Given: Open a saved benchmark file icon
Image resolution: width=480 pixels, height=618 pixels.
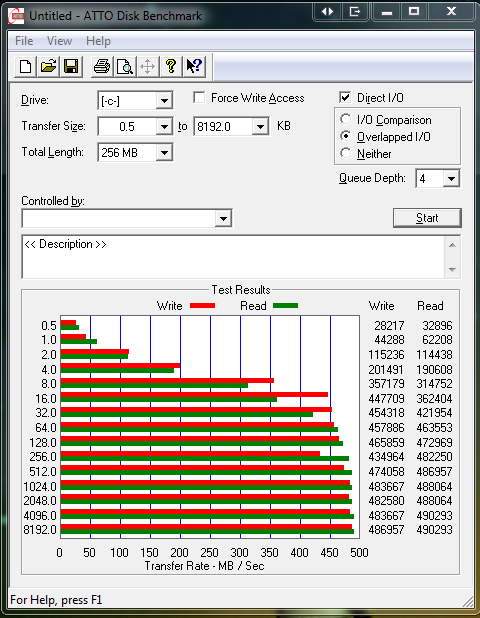Looking at the screenshot, I should [48, 66].
